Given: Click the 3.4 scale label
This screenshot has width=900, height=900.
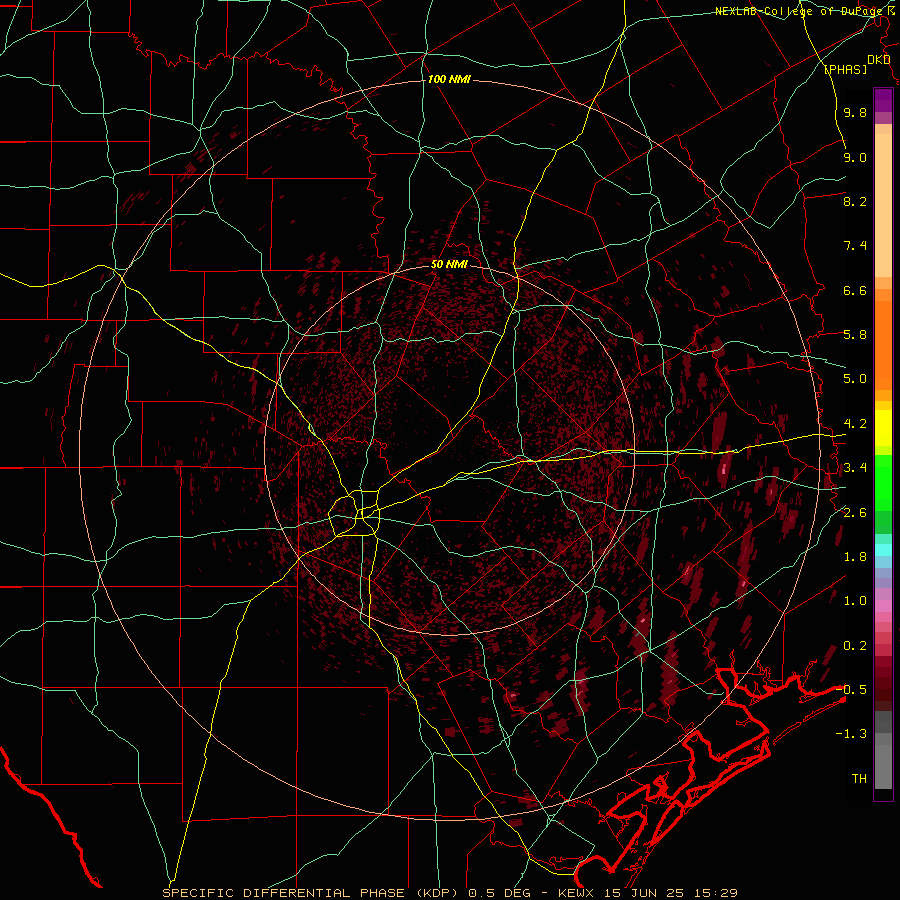Looking at the screenshot, I should click(x=855, y=468).
